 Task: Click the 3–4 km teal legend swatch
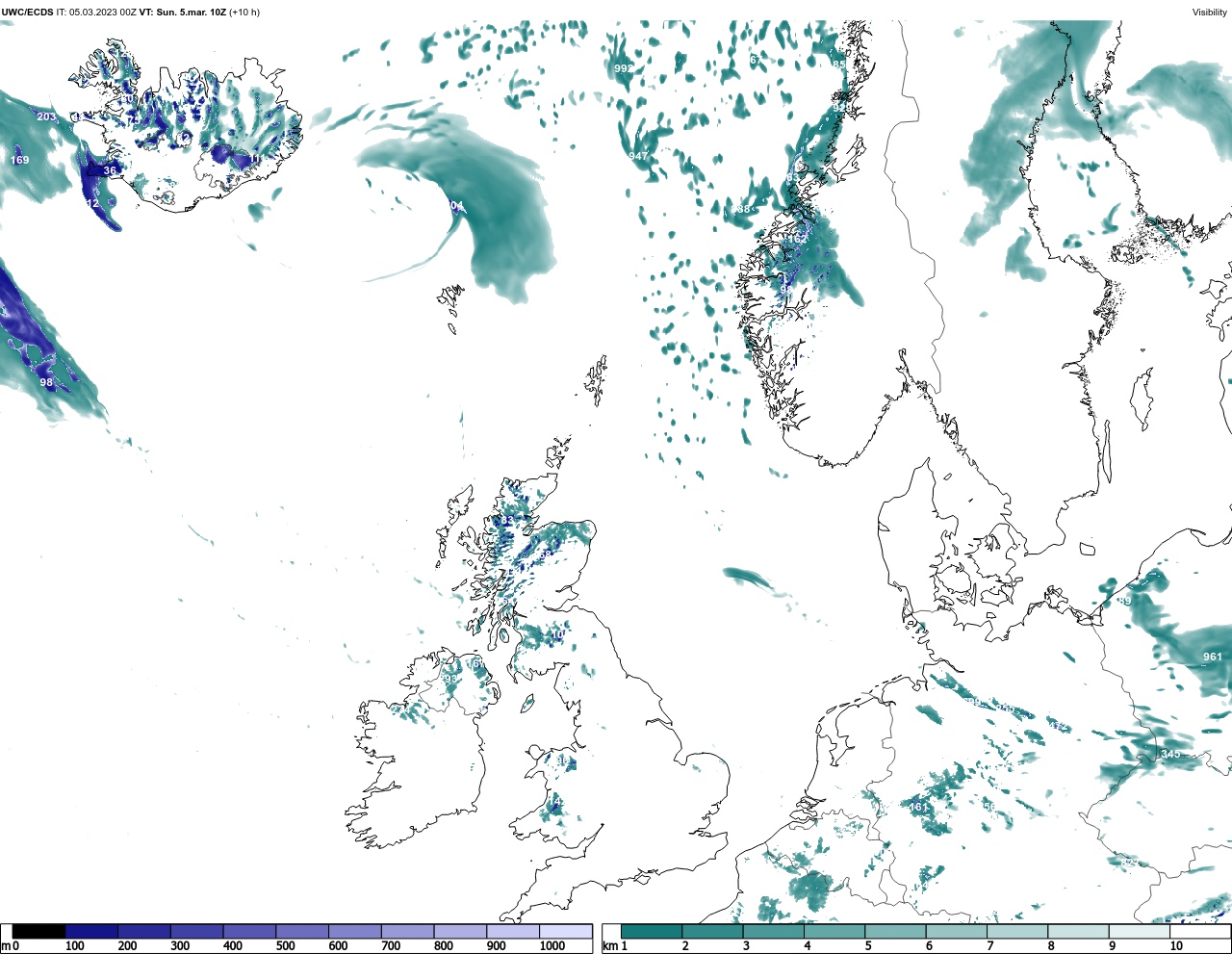(x=774, y=931)
